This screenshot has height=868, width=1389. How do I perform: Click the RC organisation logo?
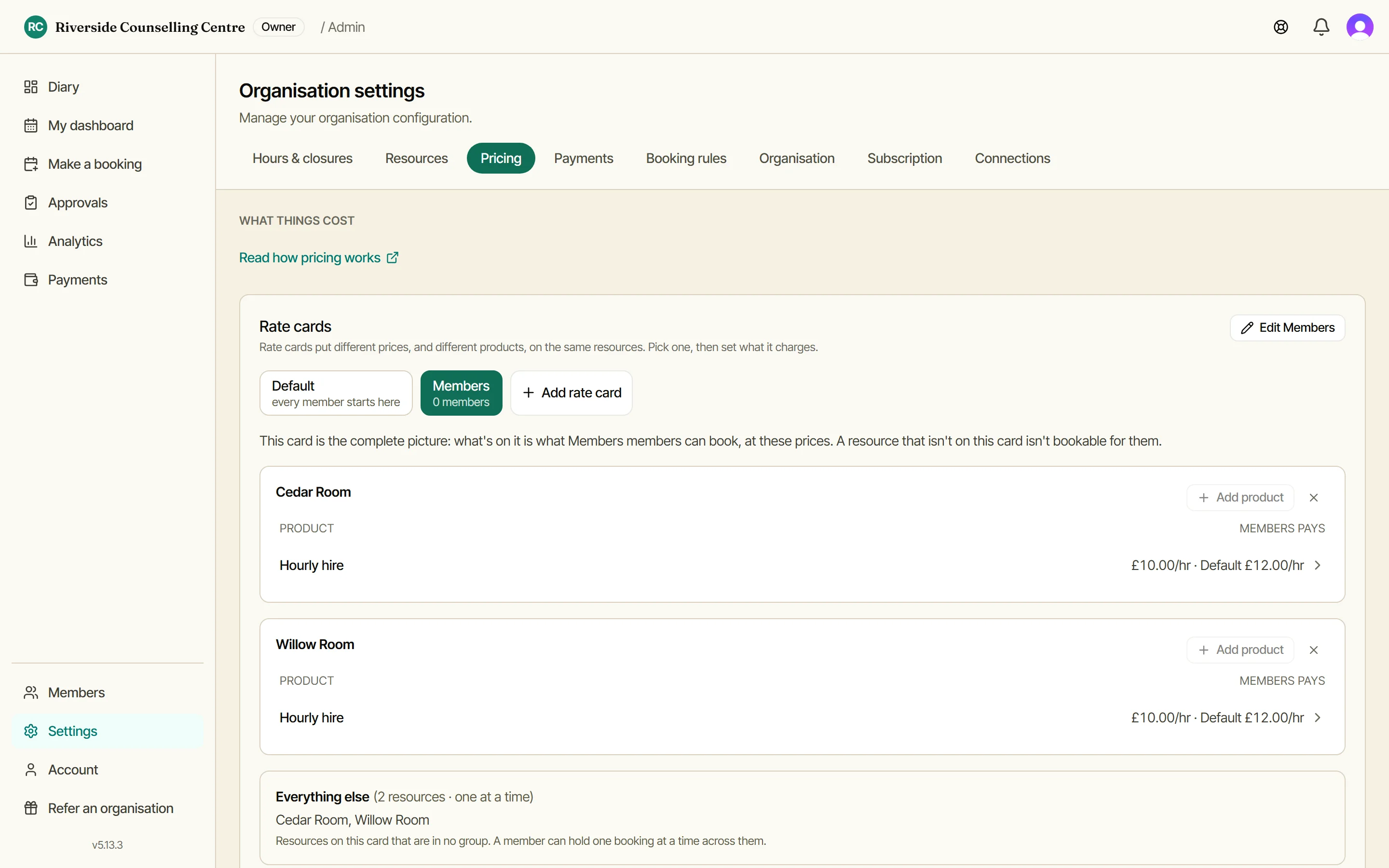(36, 27)
